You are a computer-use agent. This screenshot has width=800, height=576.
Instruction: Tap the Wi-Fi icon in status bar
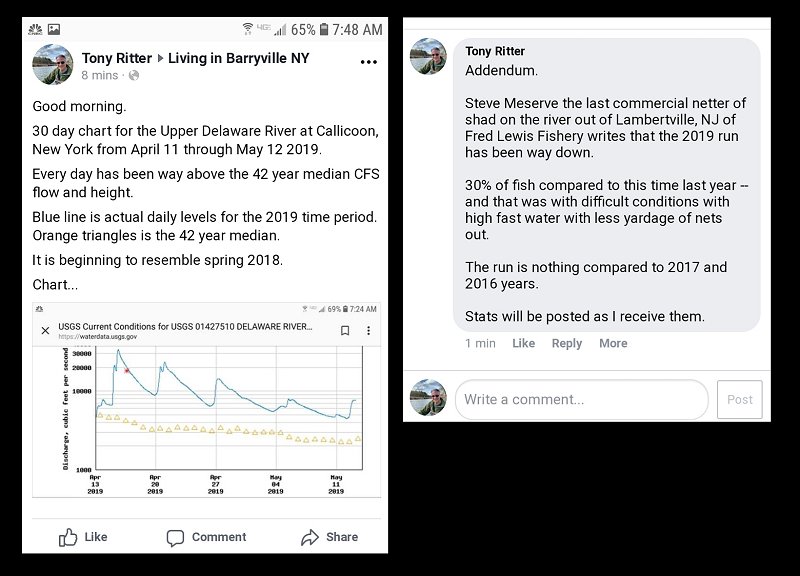click(247, 29)
